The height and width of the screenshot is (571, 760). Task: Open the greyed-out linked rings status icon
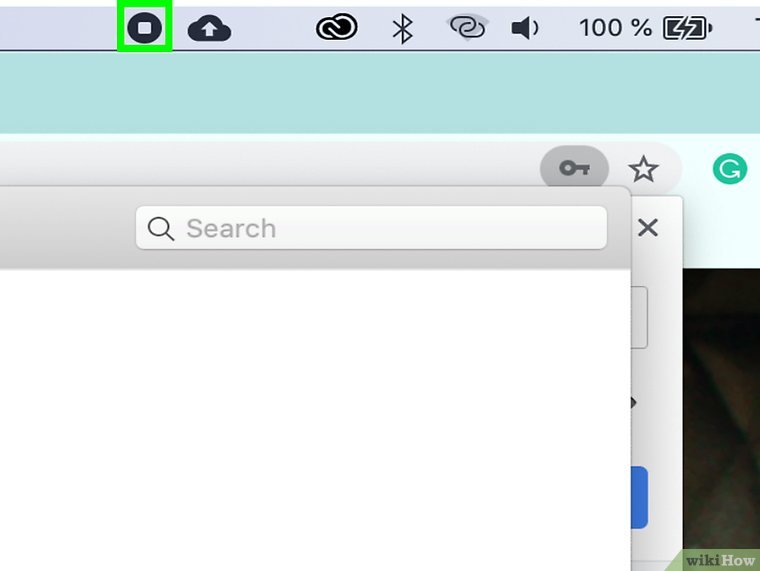467,26
